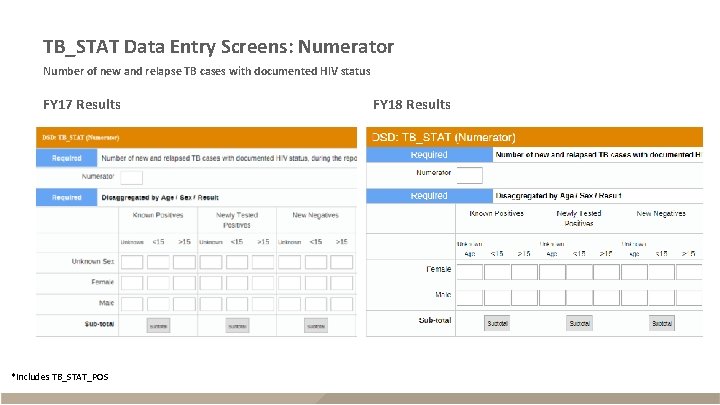This screenshot has width=720, height=405.
Task: Click FY18 'Required' label beside Disaggregated by Age
Action: tap(429, 196)
